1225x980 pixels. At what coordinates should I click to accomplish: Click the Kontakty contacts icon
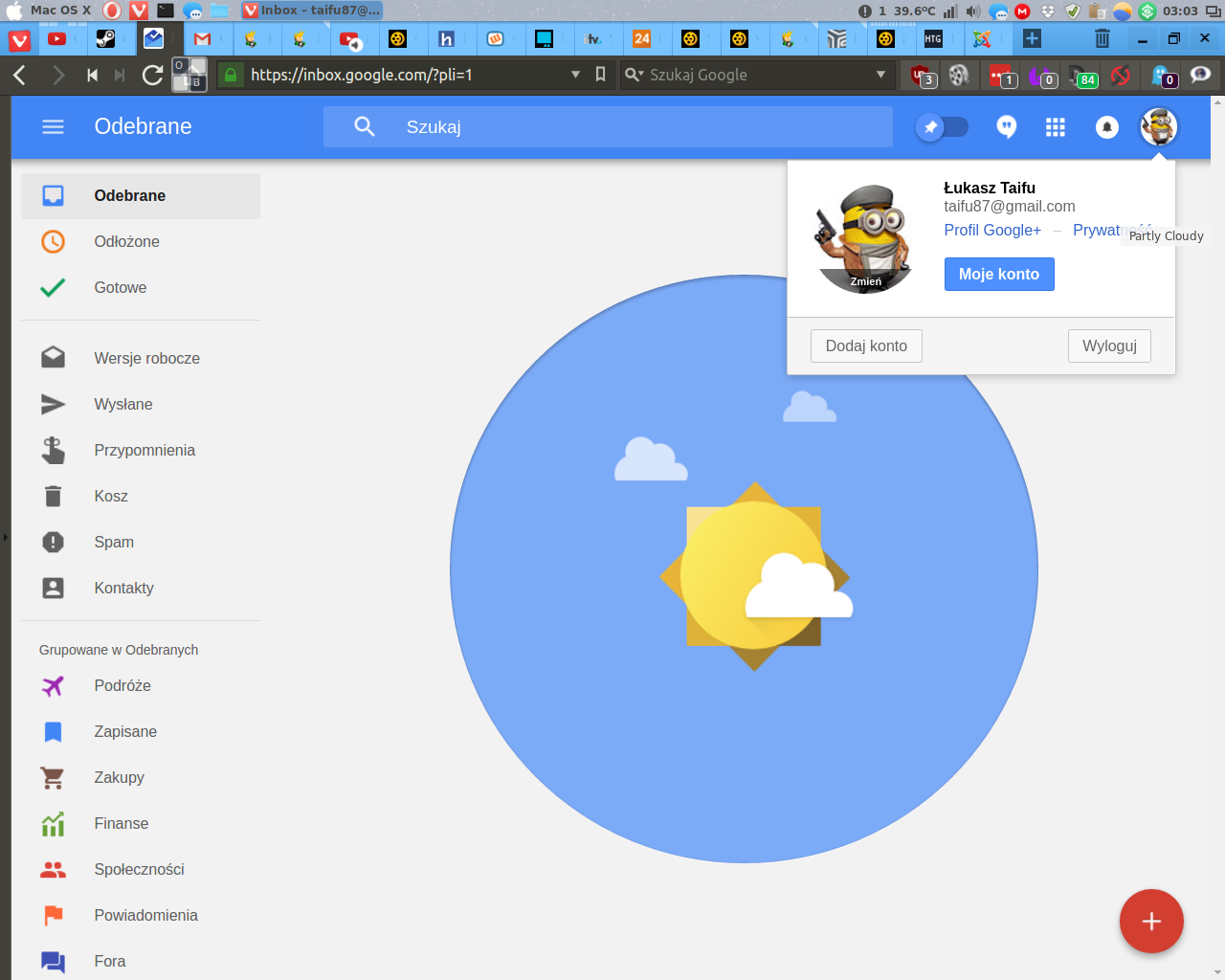54,588
